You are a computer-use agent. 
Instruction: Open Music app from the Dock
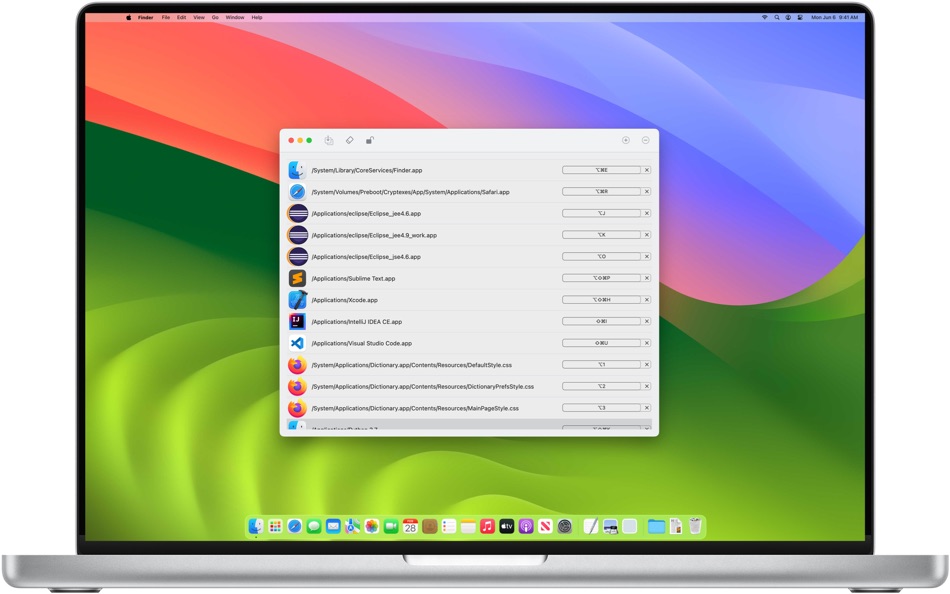pos(487,526)
